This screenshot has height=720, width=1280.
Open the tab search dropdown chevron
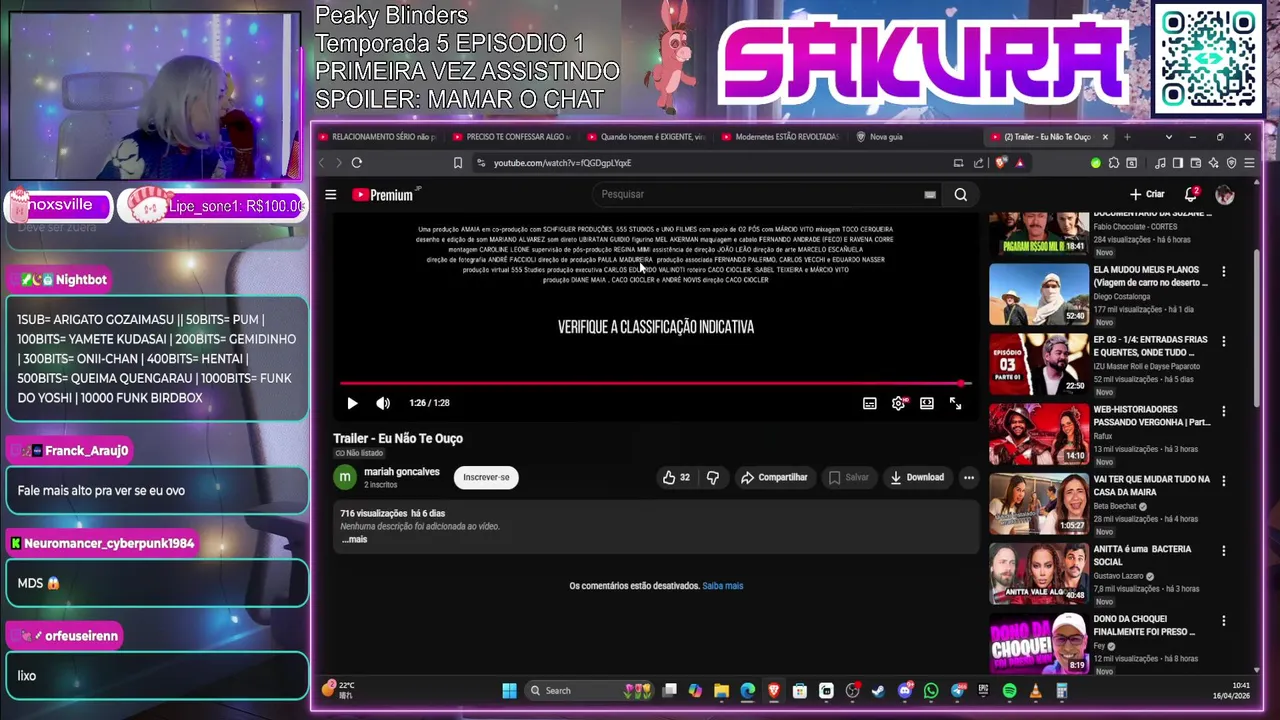(1168, 137)
